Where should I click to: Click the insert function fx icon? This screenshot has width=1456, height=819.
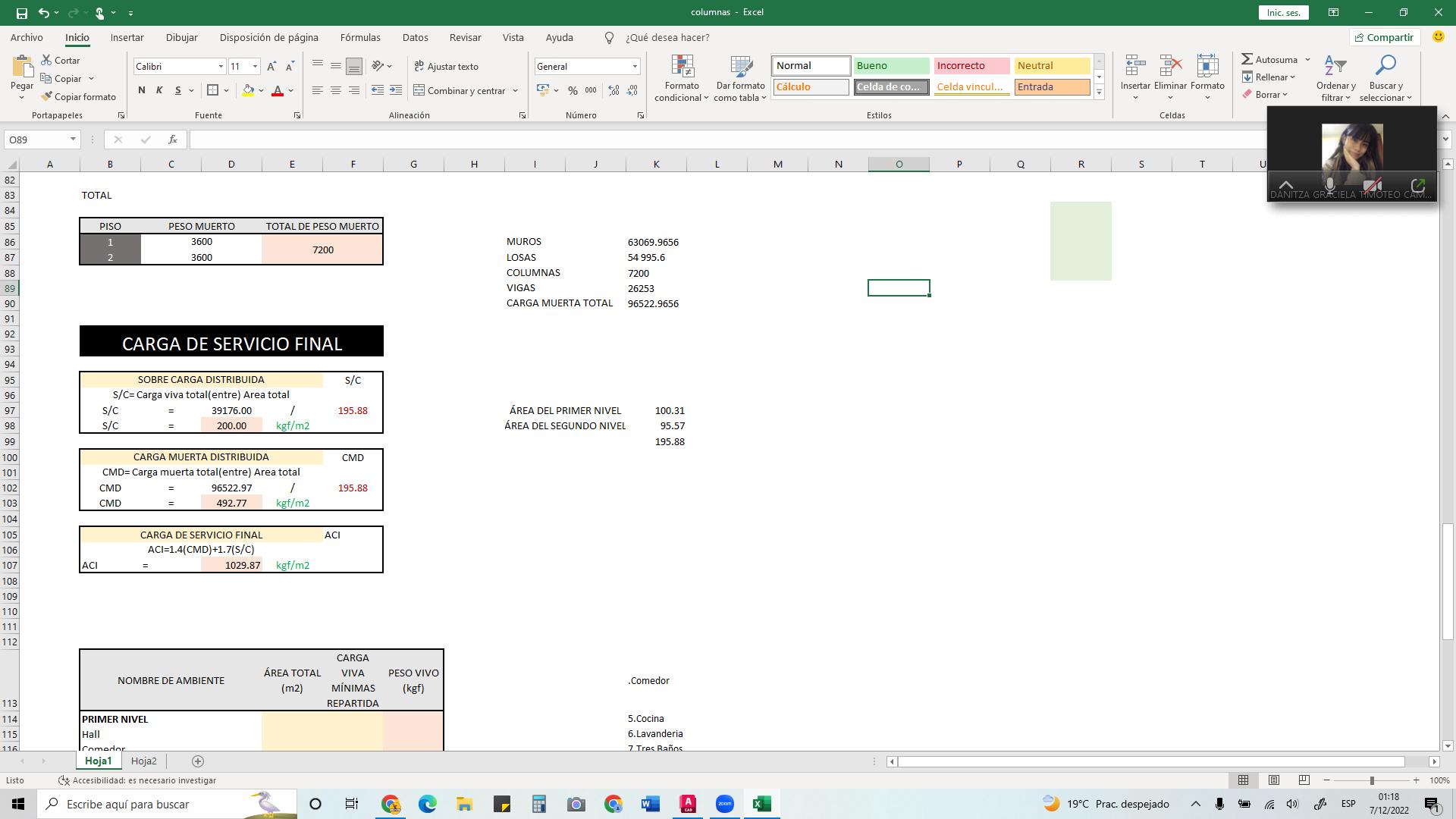click(x=173, y=140)
